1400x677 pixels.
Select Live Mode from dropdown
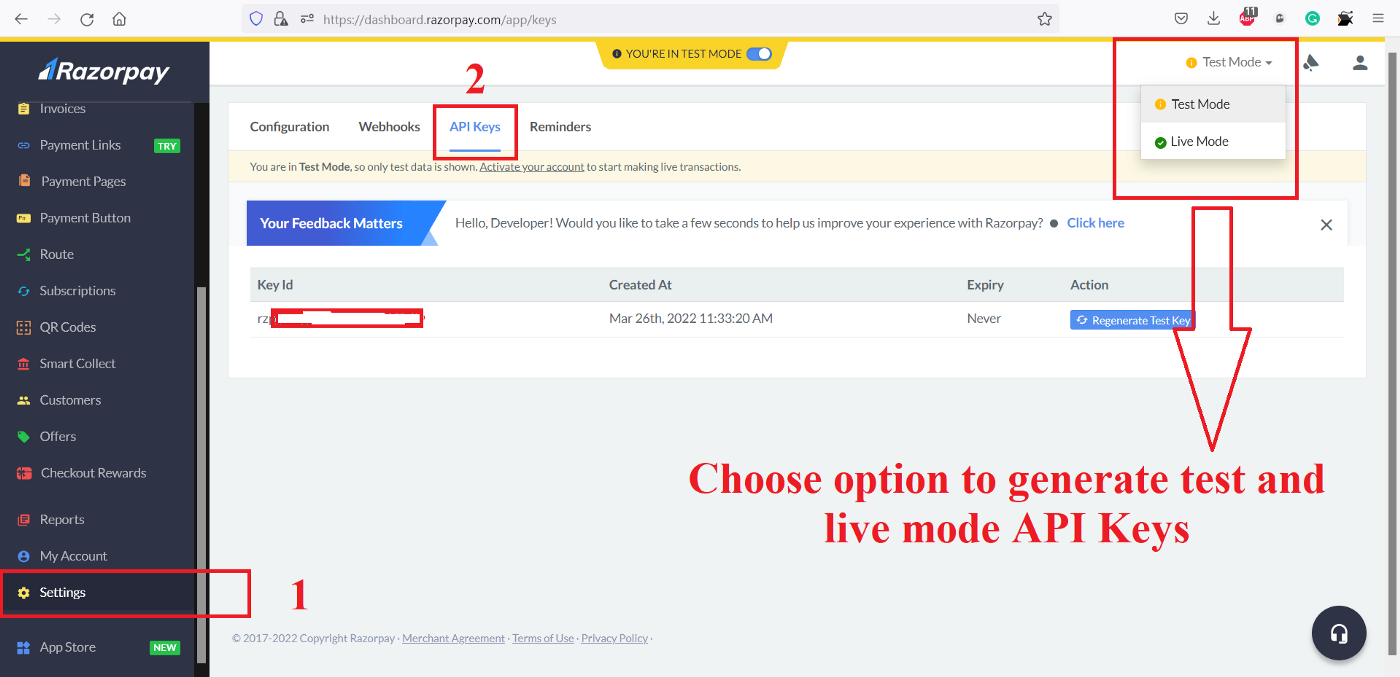click(1199, 142)
